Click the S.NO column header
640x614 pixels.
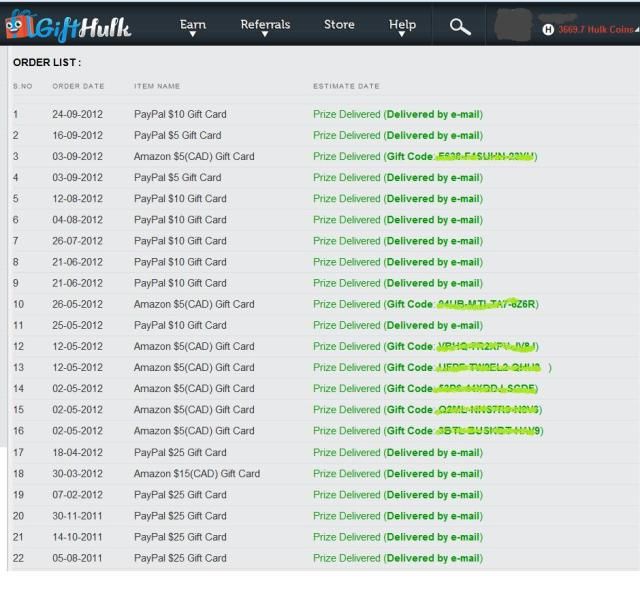tap(22, 86)
